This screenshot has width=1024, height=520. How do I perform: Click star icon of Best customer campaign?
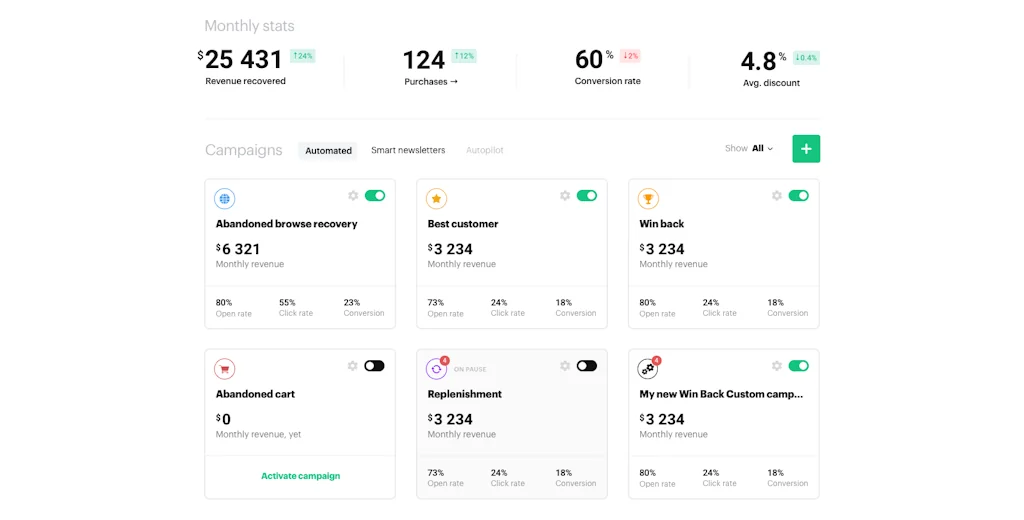coord(436,199)
